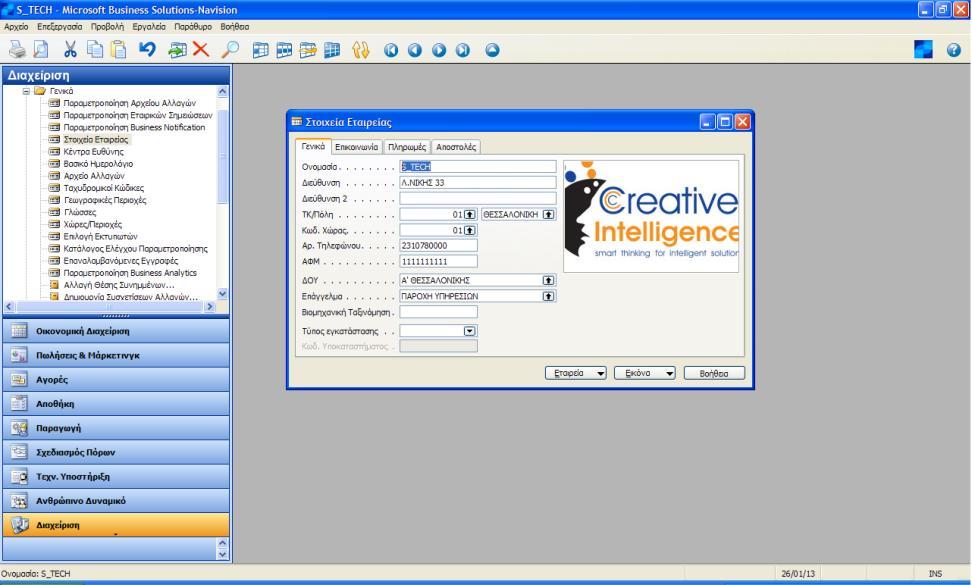Image resolution: width=972 pixels, height=585 pixels.
Task: Switch to the Πληρωμές tab
Action: point(407,147)
